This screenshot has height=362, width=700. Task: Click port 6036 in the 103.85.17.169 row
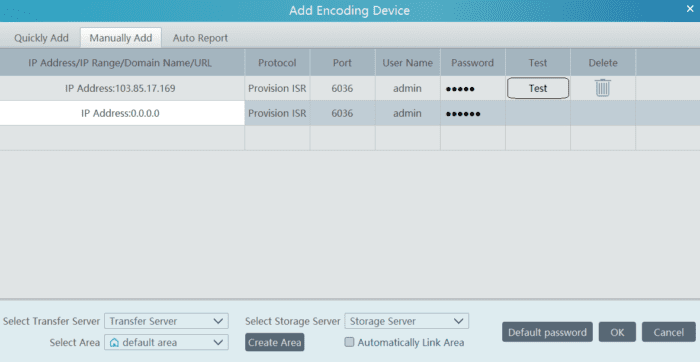342,88
